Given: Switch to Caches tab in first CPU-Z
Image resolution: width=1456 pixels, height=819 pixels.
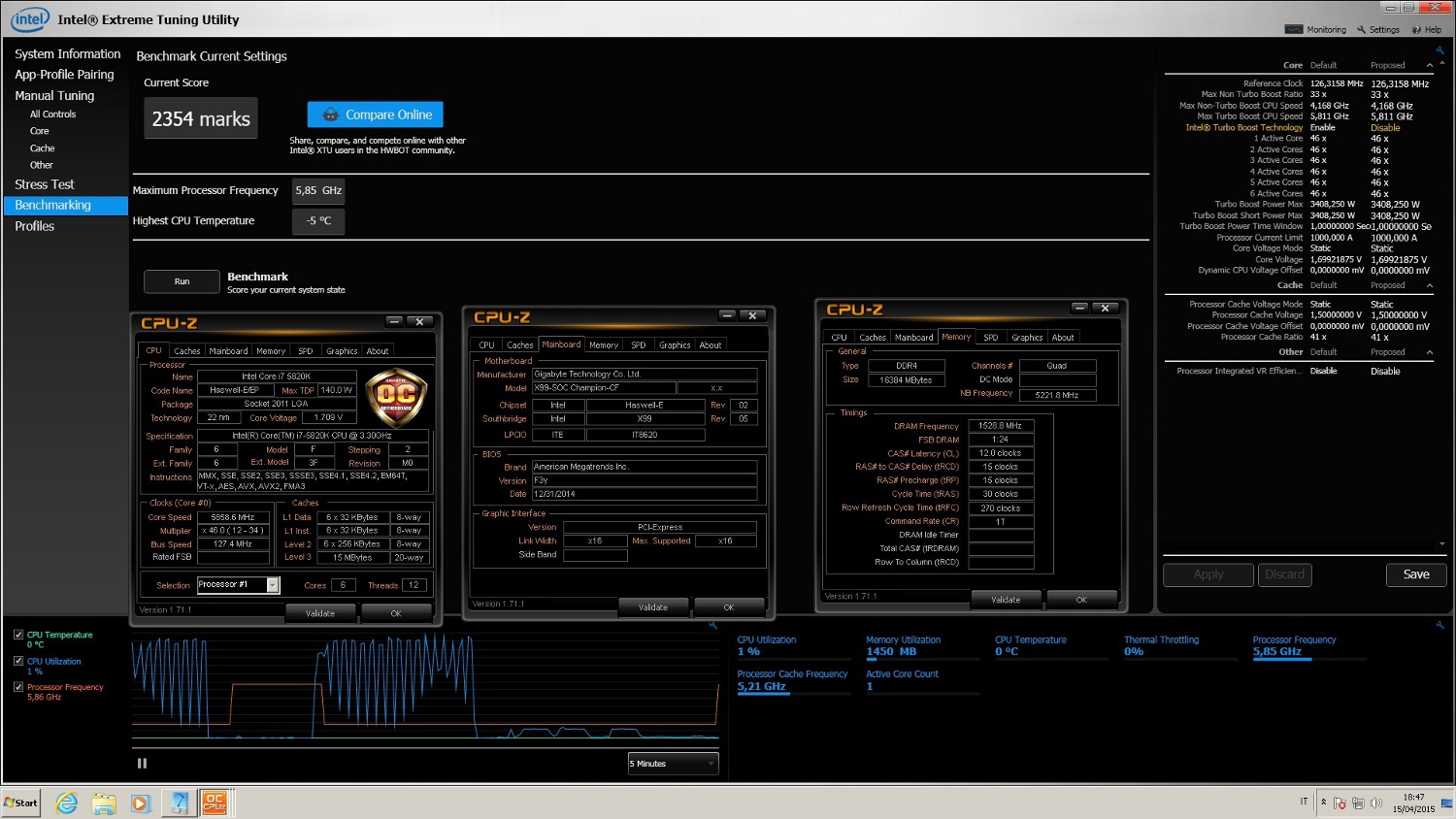Looking at the screenshot, I should click(187, 351).
